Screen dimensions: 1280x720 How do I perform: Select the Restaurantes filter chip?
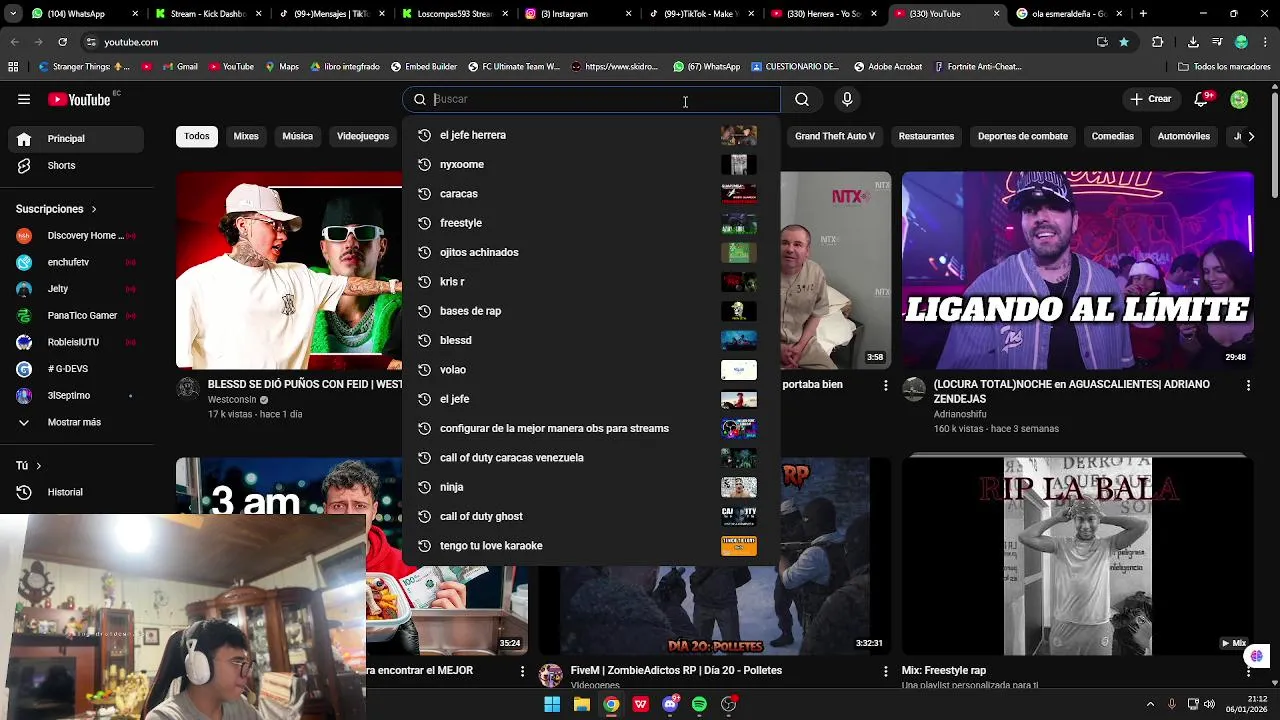(926, 136)
